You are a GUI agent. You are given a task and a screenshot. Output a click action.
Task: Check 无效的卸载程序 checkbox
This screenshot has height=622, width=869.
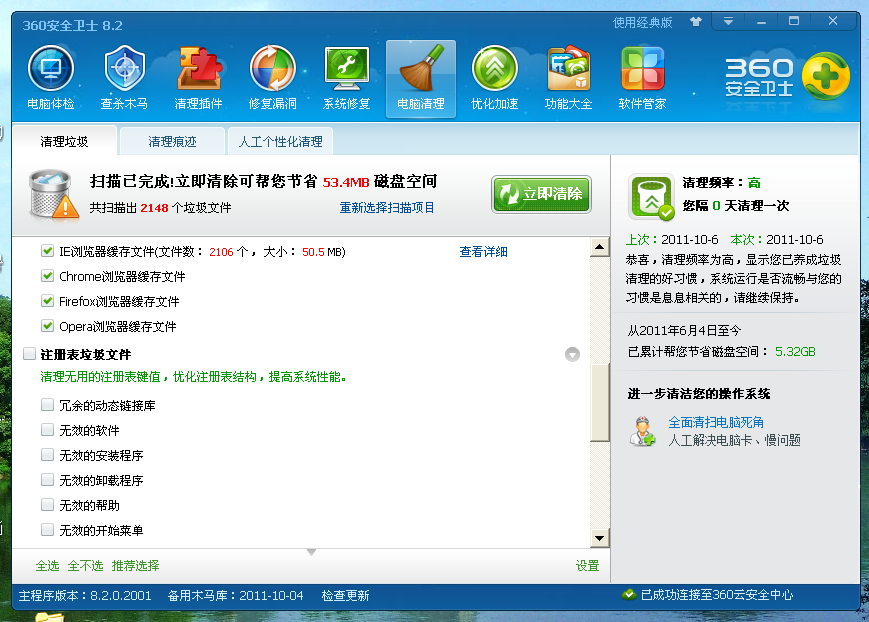pyautogui.click(x=47, y=480)
